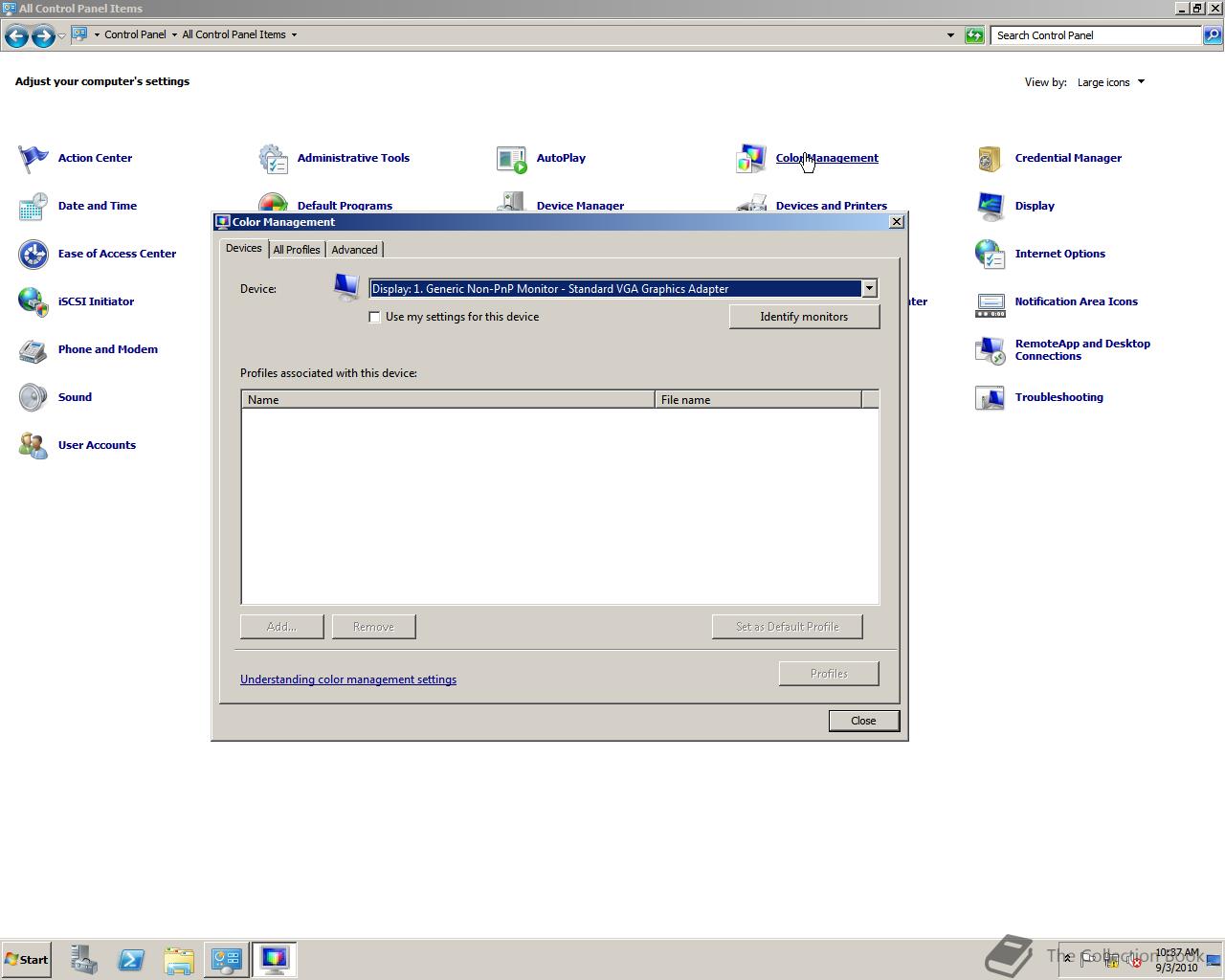Viewport: 1225px width, 980px height.
Task: Open Internet Options globe icon
Action: click(991, 254)
